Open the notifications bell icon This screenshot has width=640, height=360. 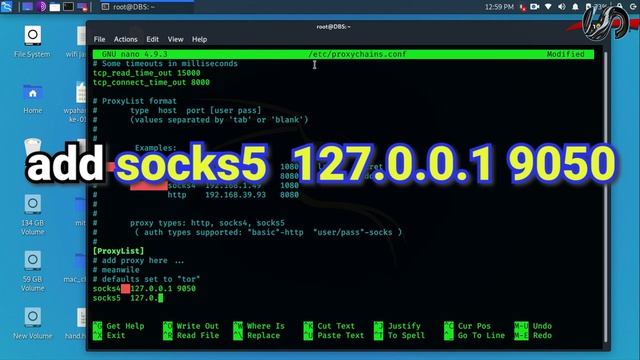[x=575, y=7]
